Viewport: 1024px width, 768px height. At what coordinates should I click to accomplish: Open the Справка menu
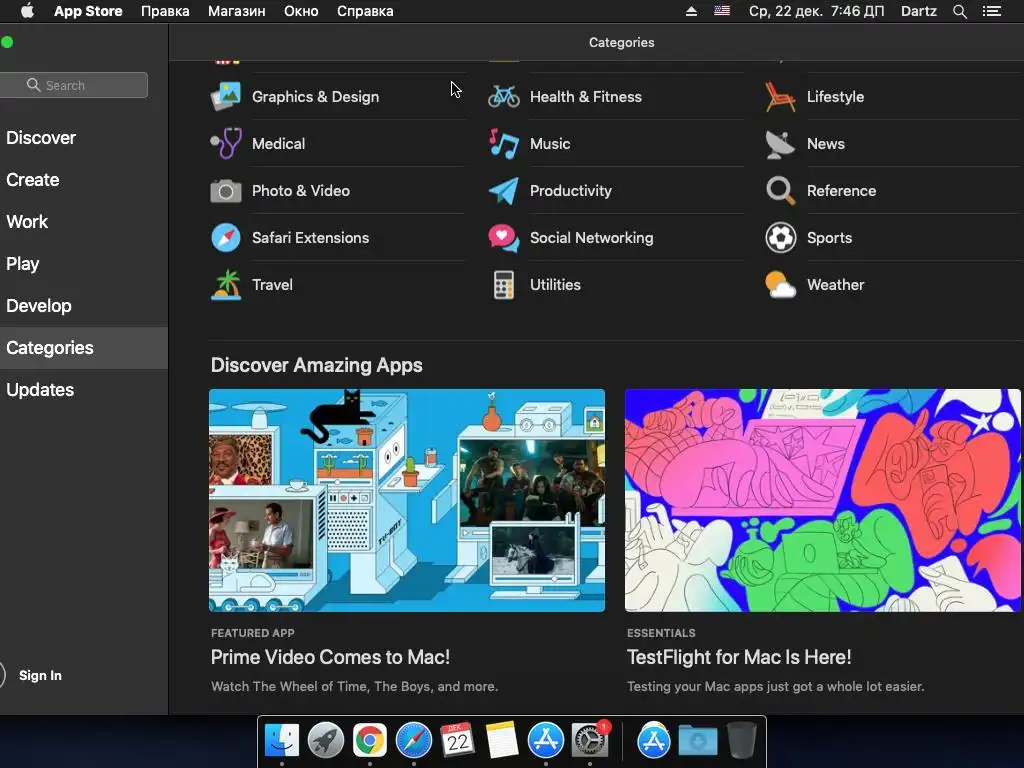click(x=365, y=11)
